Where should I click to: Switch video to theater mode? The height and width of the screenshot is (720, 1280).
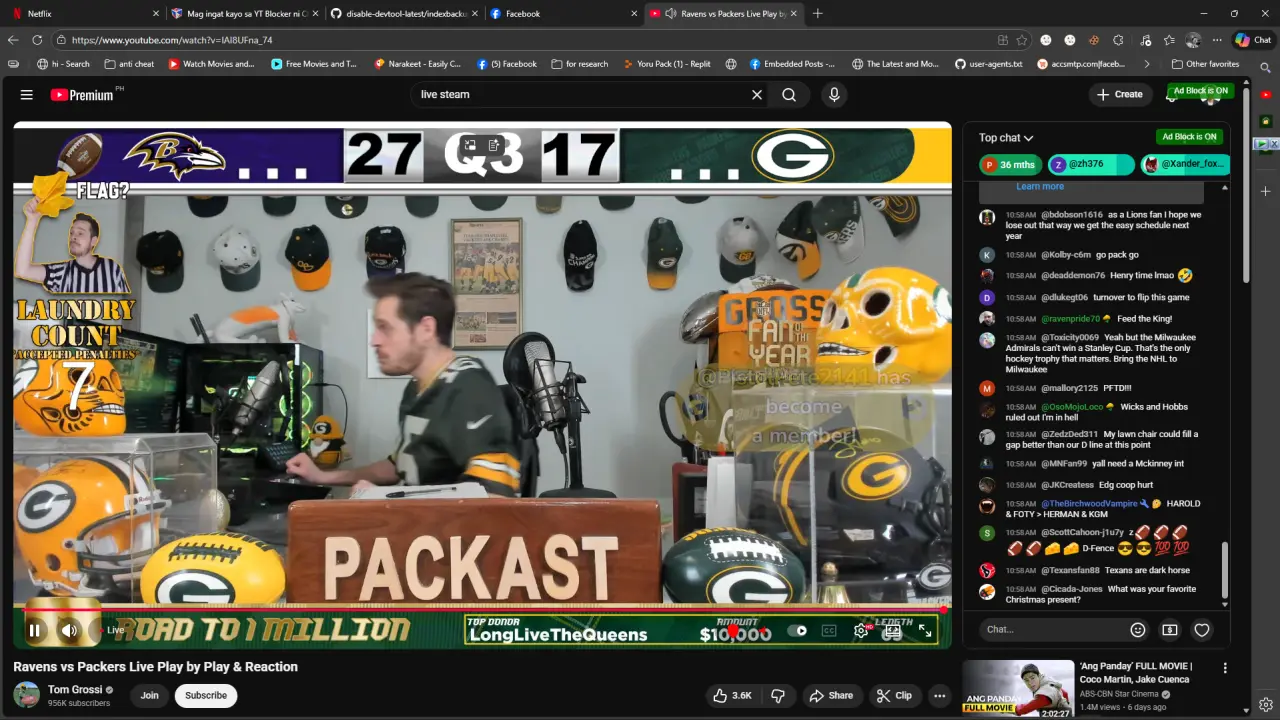pyautogui.click(x=892, y=631)
